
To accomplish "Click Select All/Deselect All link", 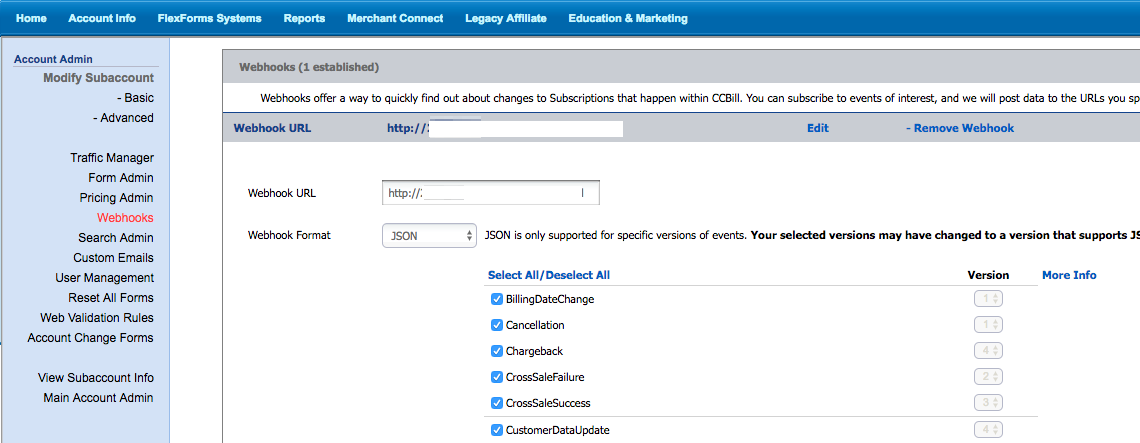I will tap(548, 275).
